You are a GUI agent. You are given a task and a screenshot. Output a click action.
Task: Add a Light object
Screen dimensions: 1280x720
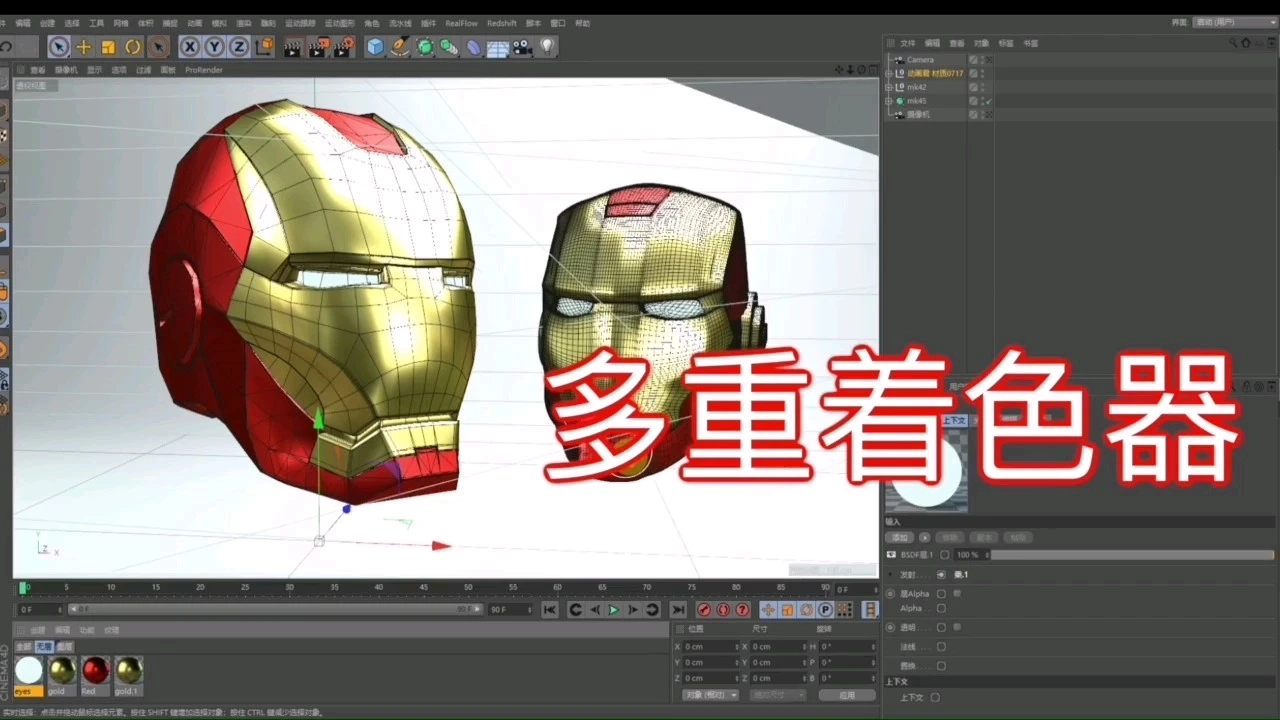(547, 47)
